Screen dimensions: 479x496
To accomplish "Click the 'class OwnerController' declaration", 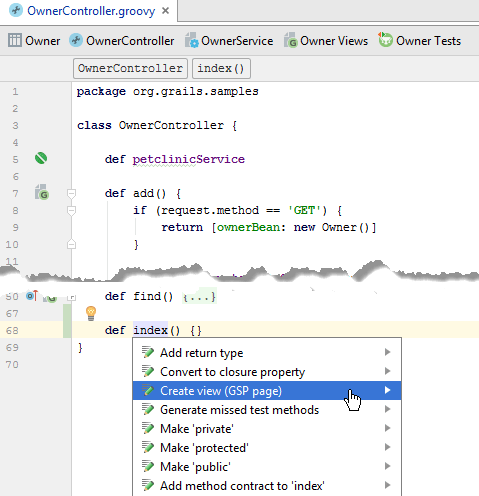I will point(157,126).
